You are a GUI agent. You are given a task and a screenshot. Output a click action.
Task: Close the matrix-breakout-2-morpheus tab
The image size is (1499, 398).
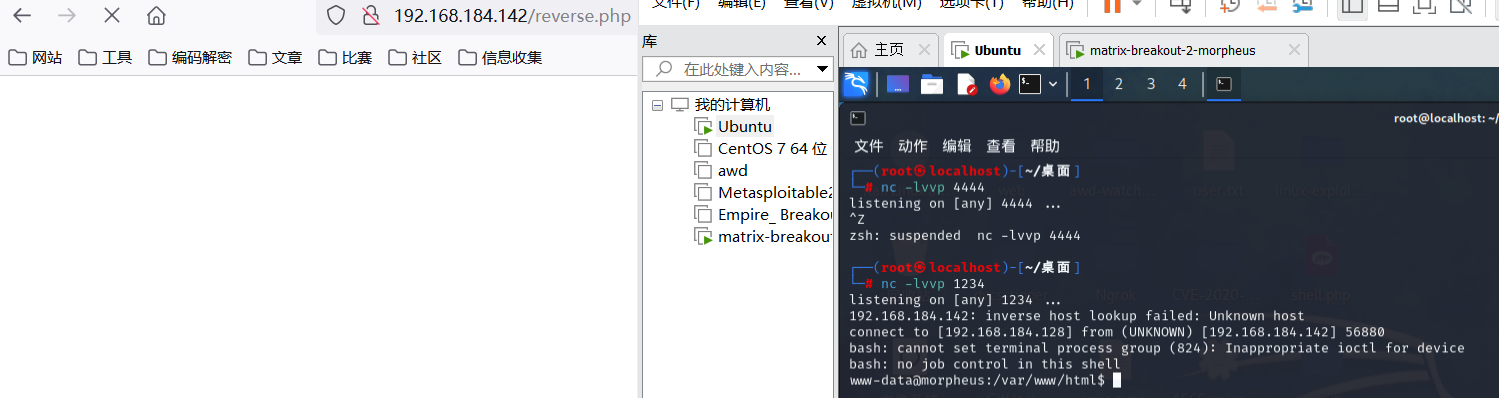point(1295,50)
